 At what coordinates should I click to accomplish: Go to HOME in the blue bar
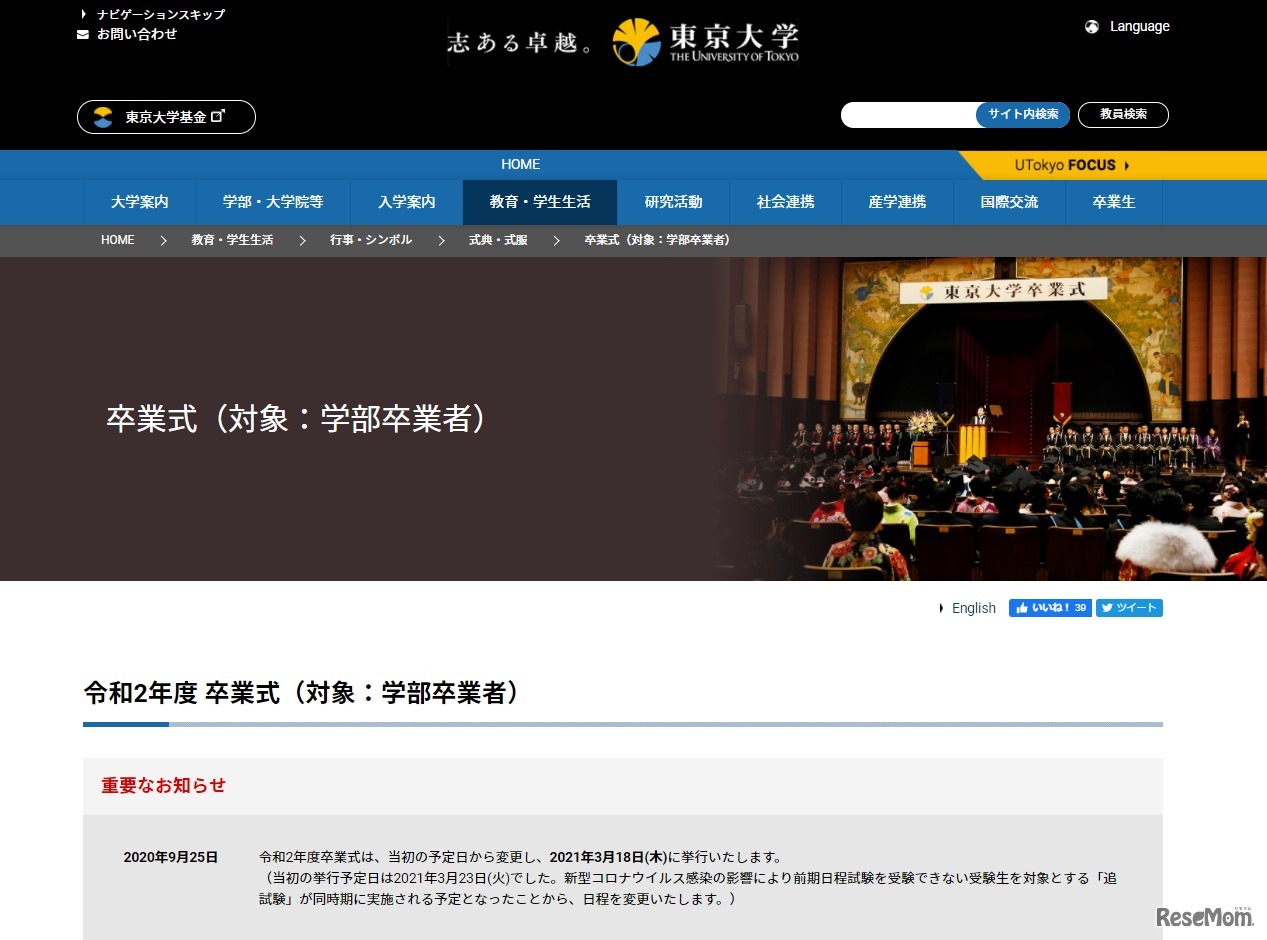tap(521, 165)
